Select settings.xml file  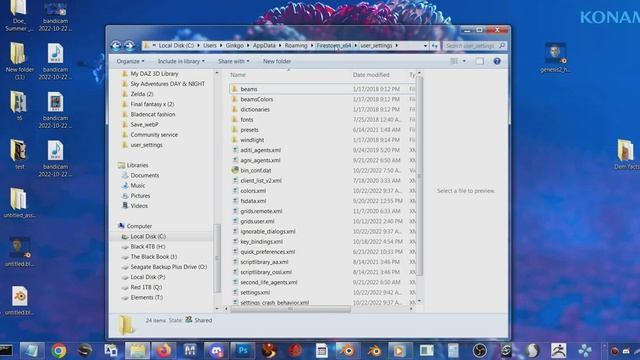coord(255,293)
